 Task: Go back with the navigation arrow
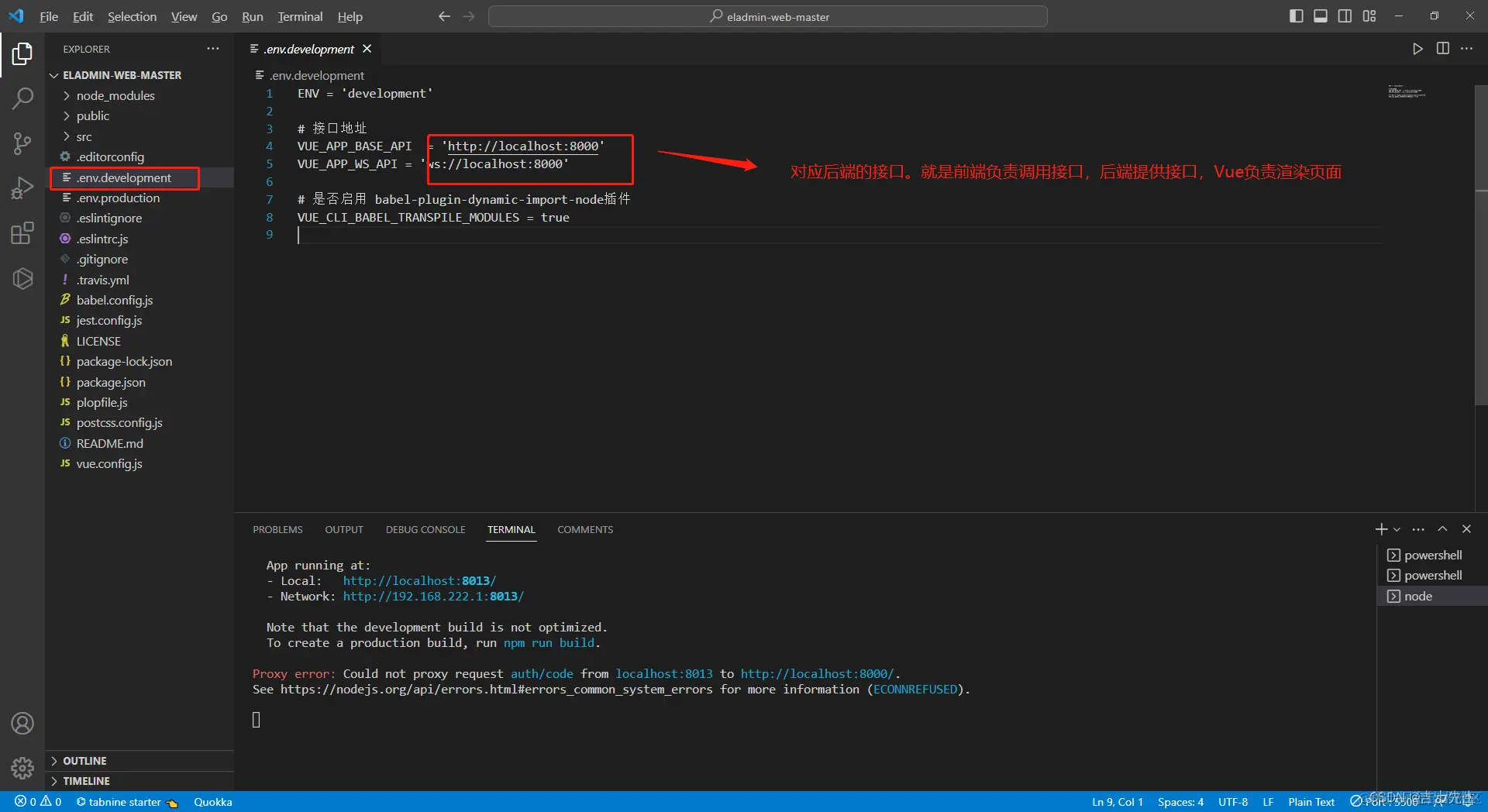tap(444, 16)
